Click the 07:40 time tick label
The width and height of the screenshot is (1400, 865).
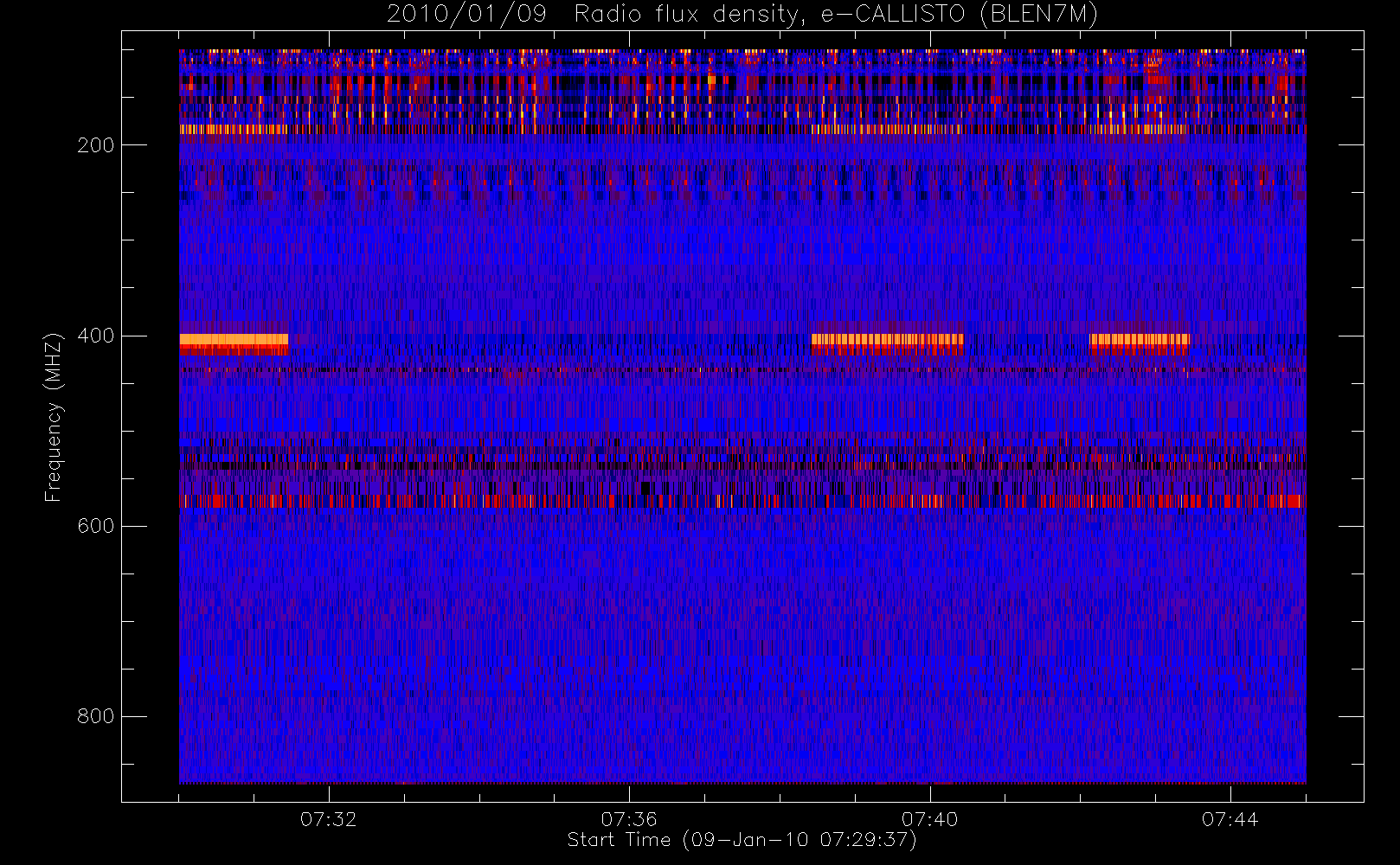(930, 819)
